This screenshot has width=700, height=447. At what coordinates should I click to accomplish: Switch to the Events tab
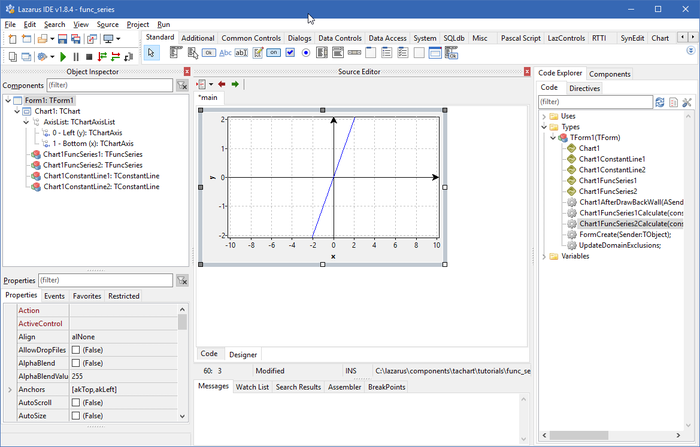[54, 296]
